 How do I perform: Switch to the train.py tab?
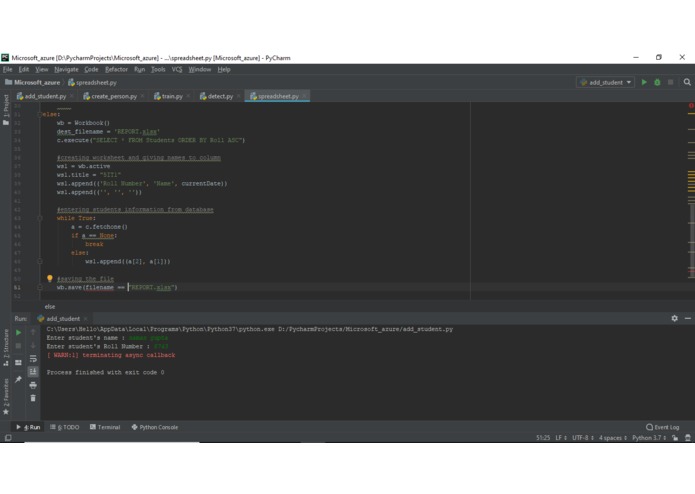tap(172, 96)
